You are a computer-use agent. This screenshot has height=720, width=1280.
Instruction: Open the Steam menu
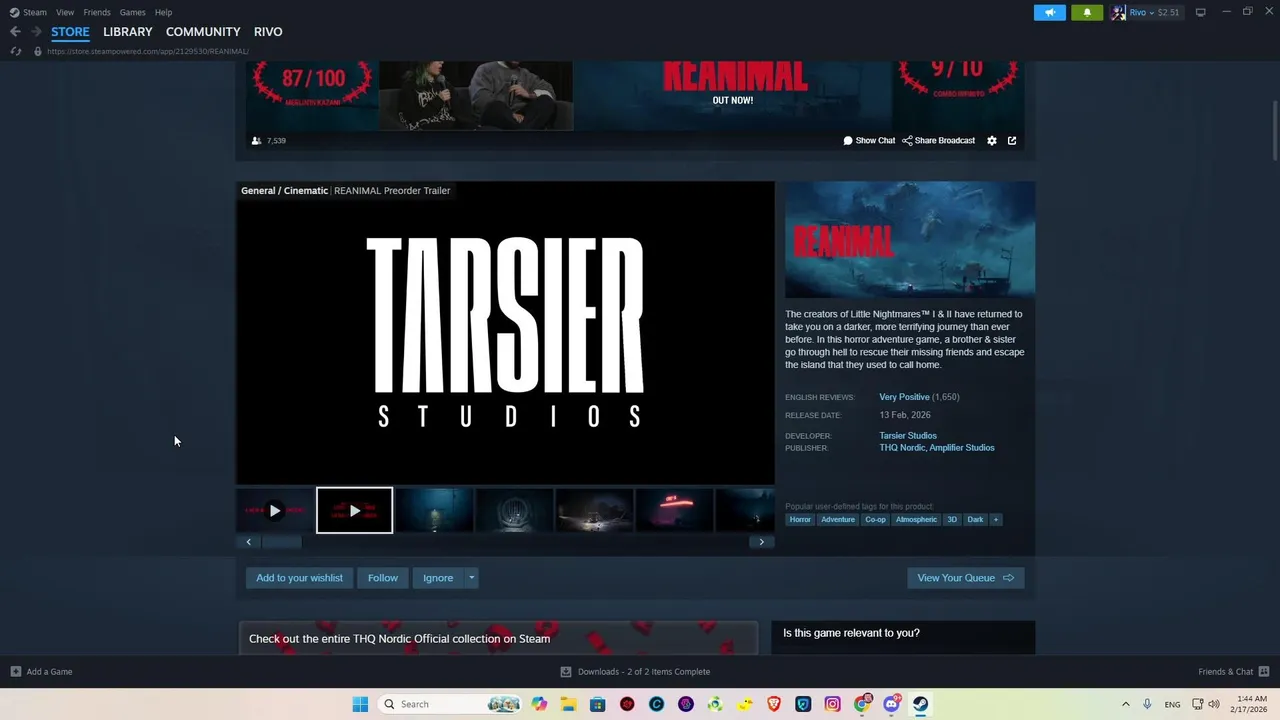pyautogui.click(x=35, y=12)
